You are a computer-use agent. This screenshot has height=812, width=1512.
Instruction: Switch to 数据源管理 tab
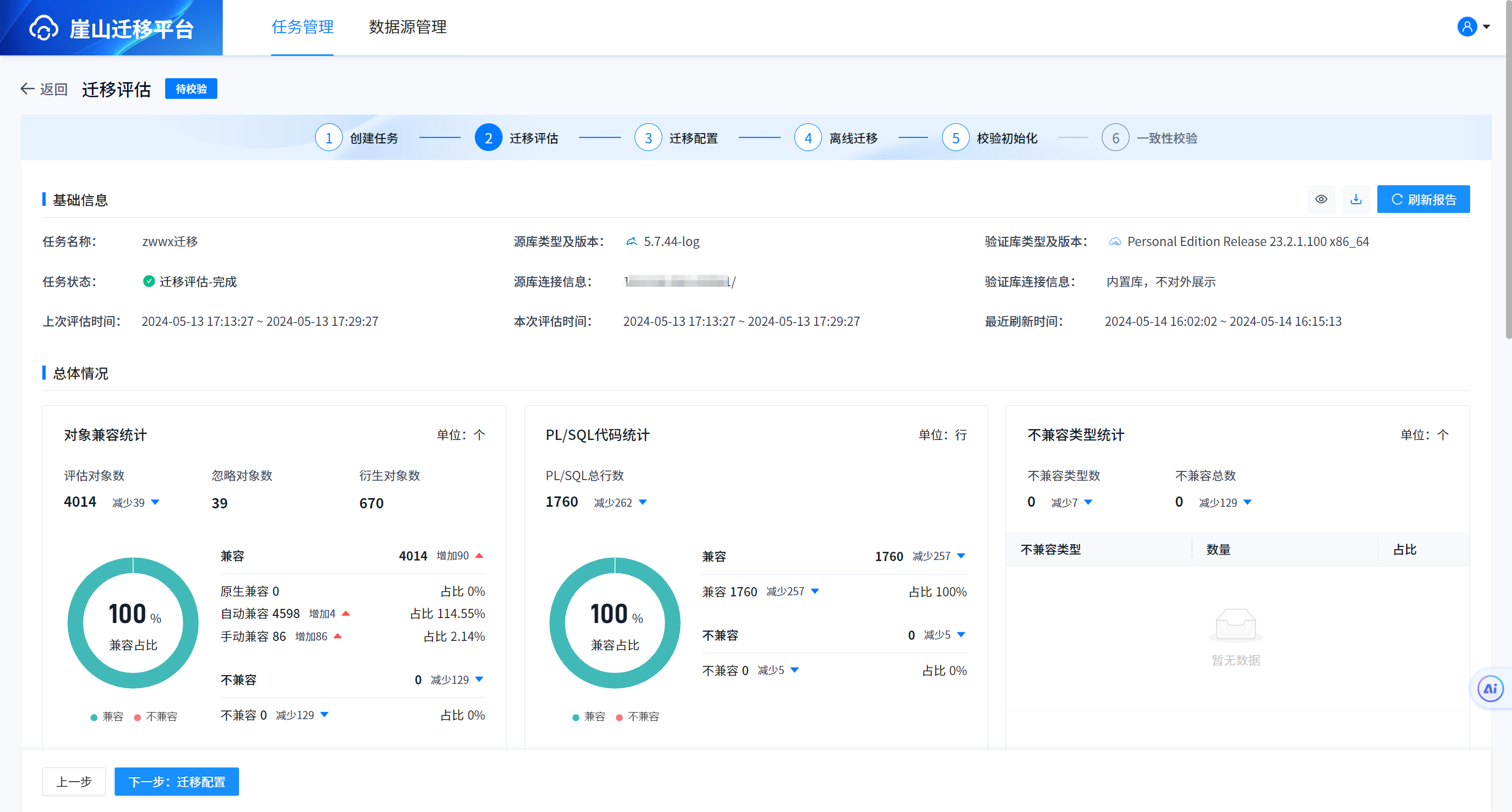click(x=407, y=27)
